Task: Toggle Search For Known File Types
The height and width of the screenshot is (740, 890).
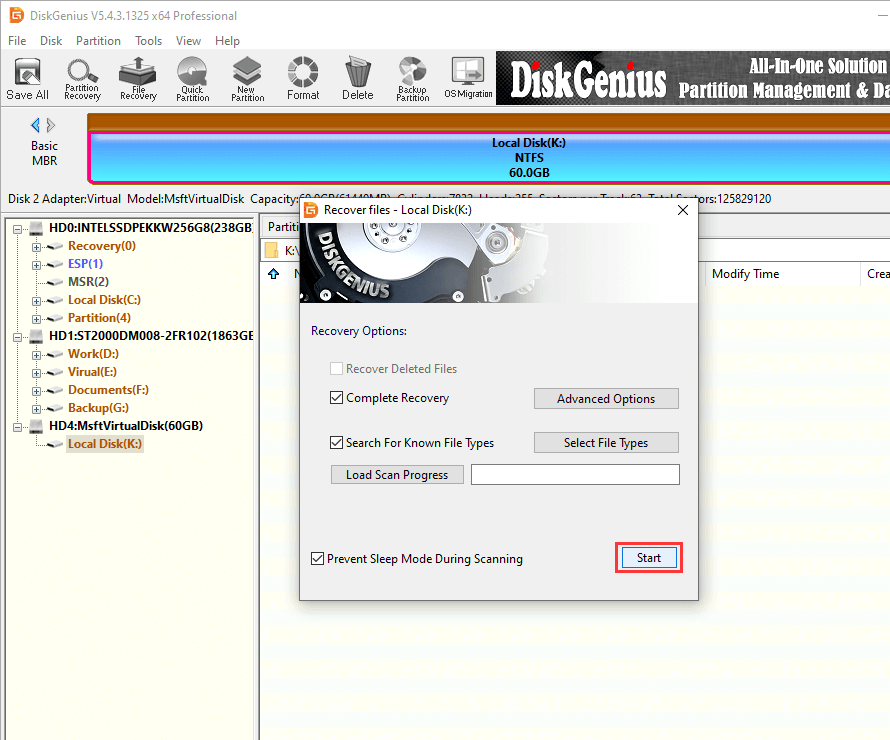Action: (337, 443)
